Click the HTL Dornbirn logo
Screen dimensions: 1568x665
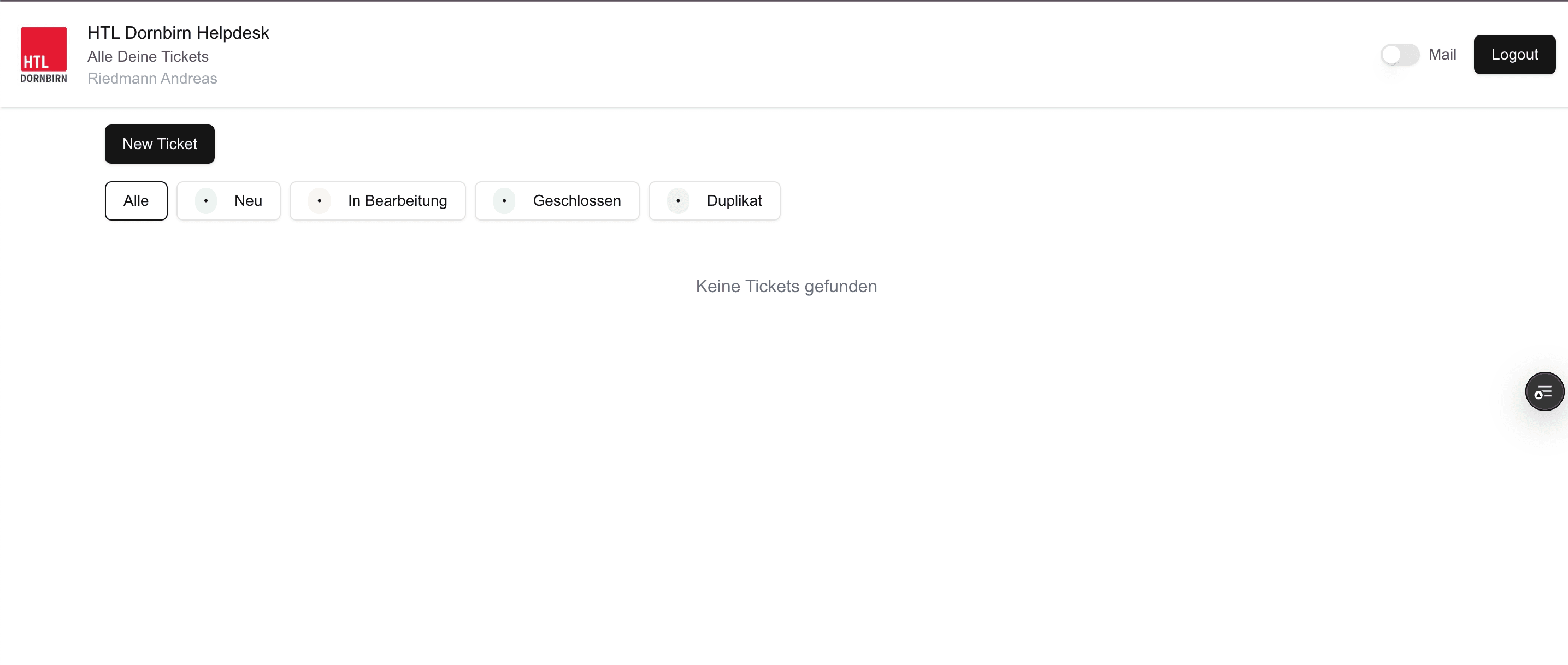(x=43, y=49)
